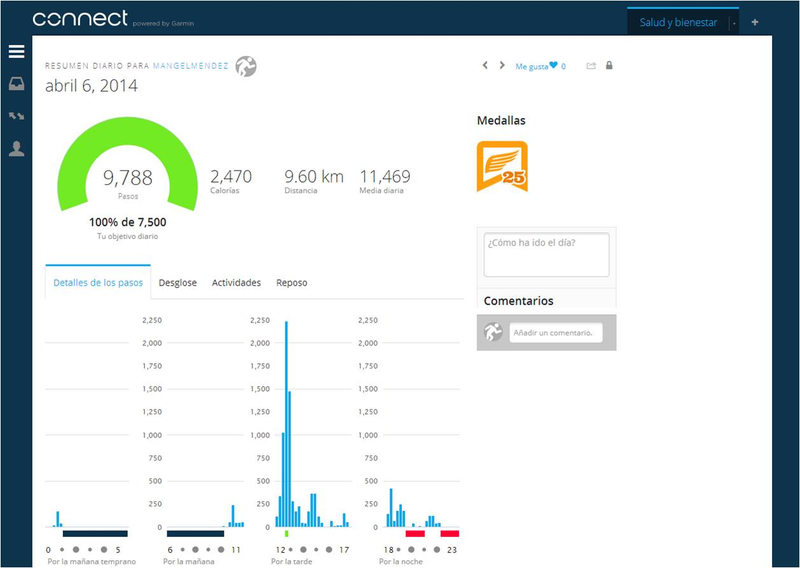Toggle the privacy lock icon
800x568 pixels.
(x=609, y=65)
